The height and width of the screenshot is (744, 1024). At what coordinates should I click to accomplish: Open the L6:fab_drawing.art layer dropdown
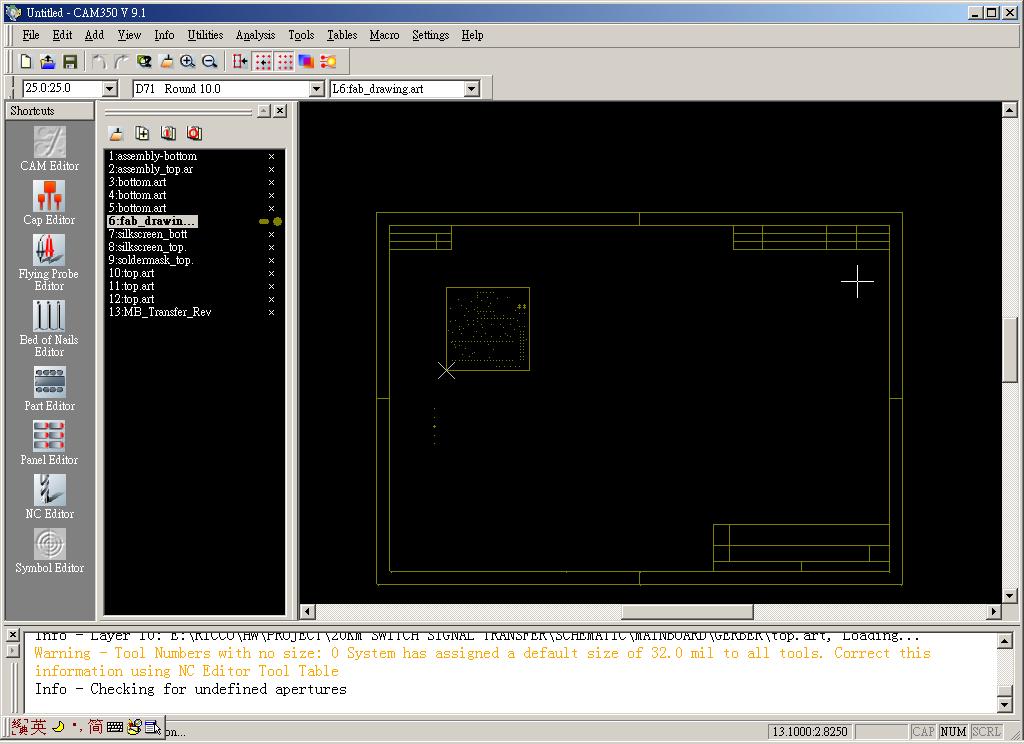click(x=471, y=89)
